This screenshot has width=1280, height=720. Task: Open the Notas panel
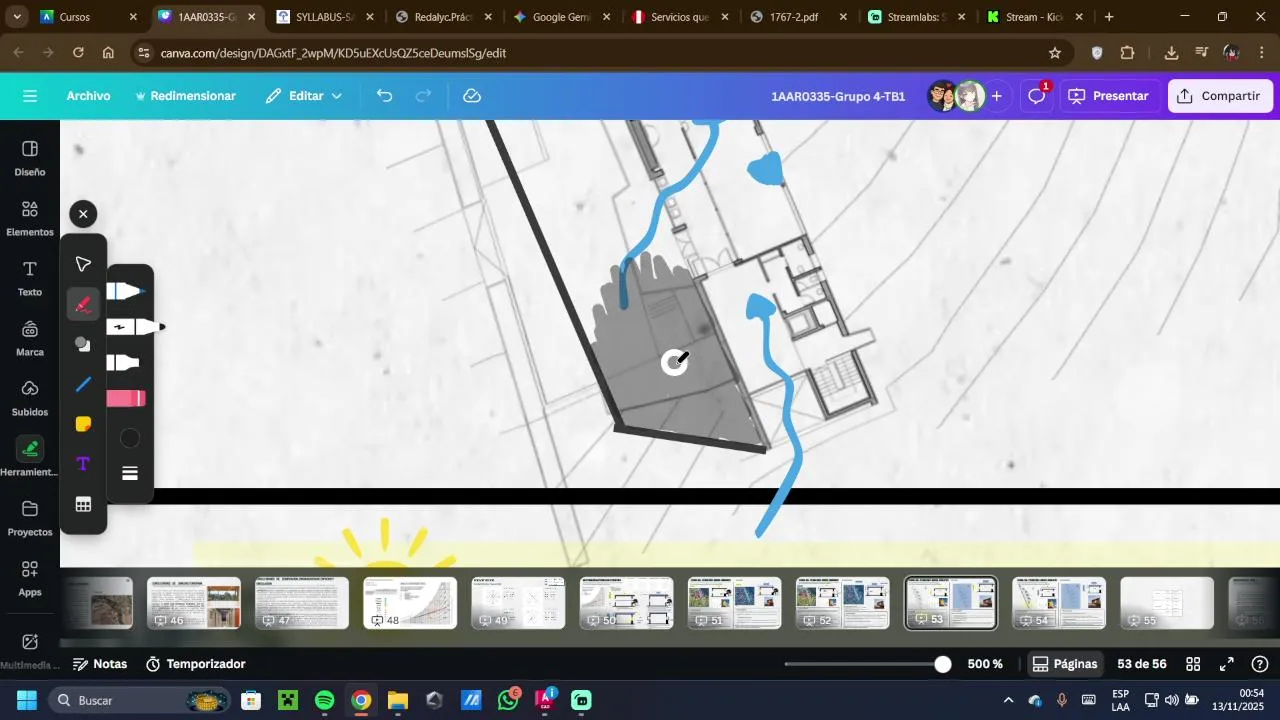tap(100, 664)
